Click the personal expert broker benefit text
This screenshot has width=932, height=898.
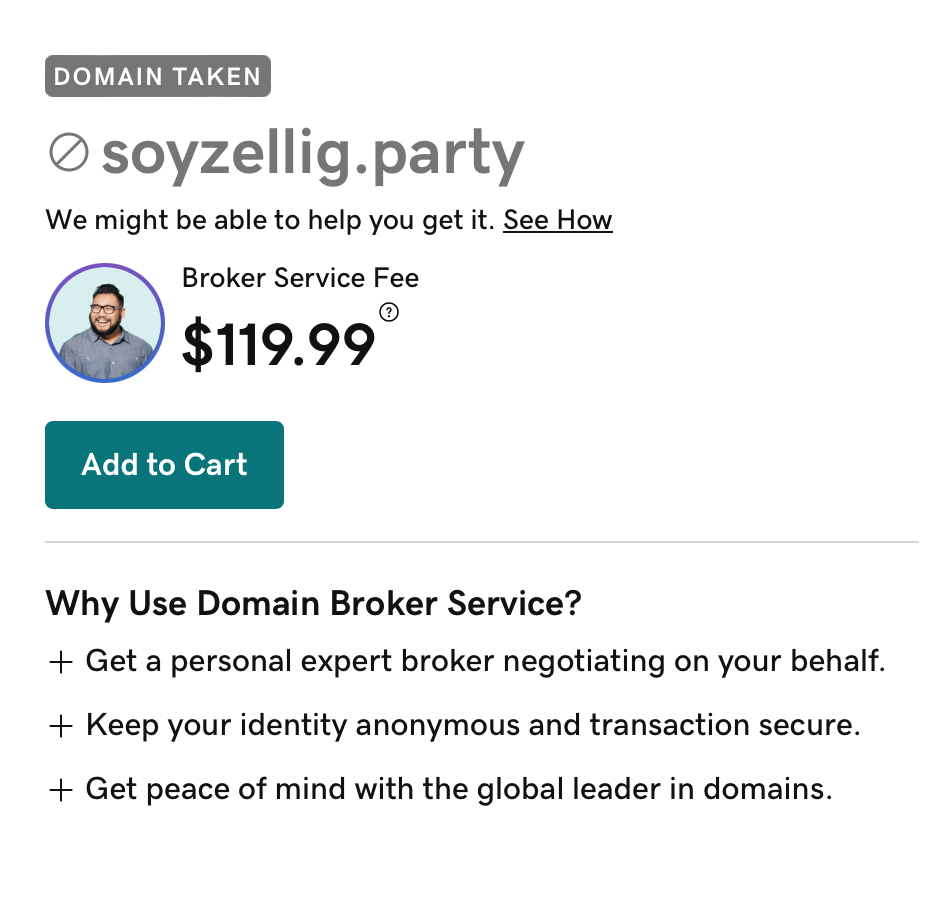coord(486,662)
